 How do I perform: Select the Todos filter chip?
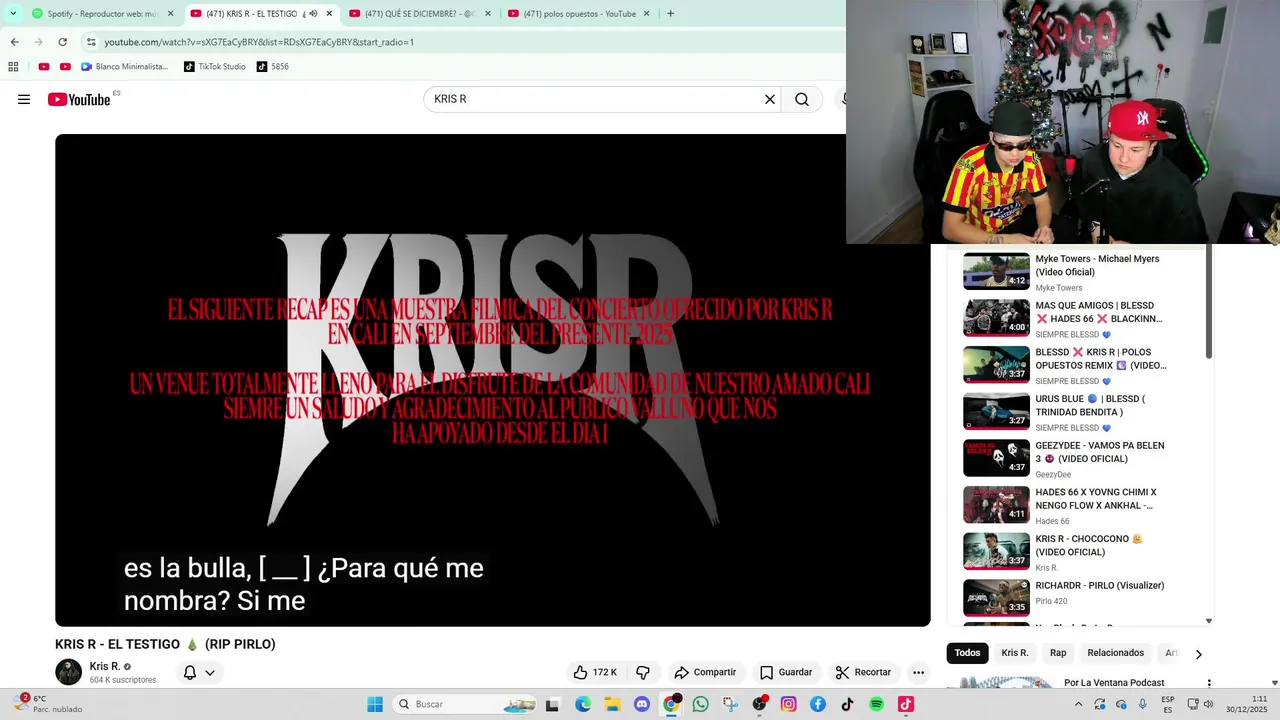(x=967, y=653)
